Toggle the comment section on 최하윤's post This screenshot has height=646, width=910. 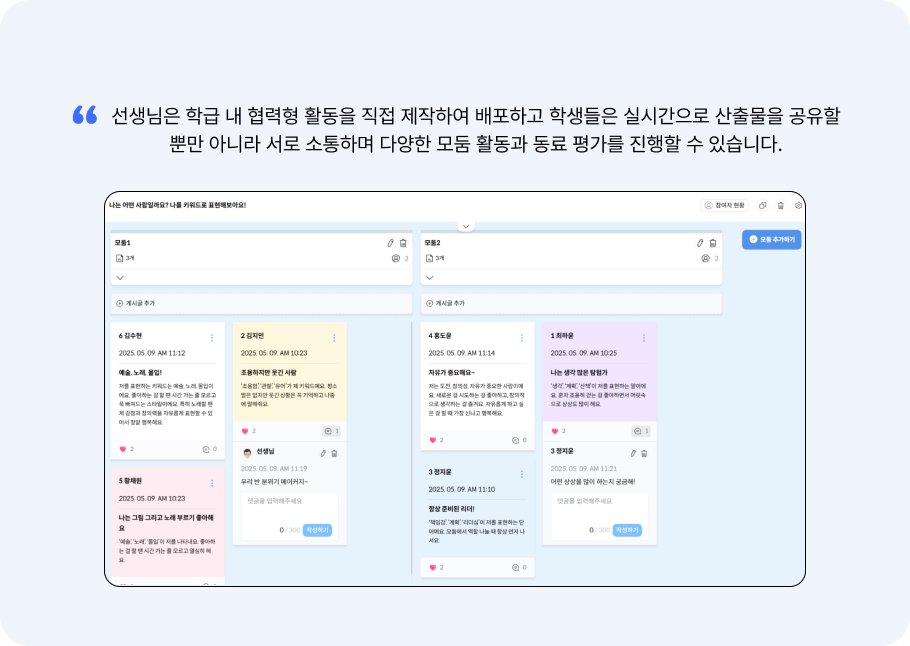641,431
